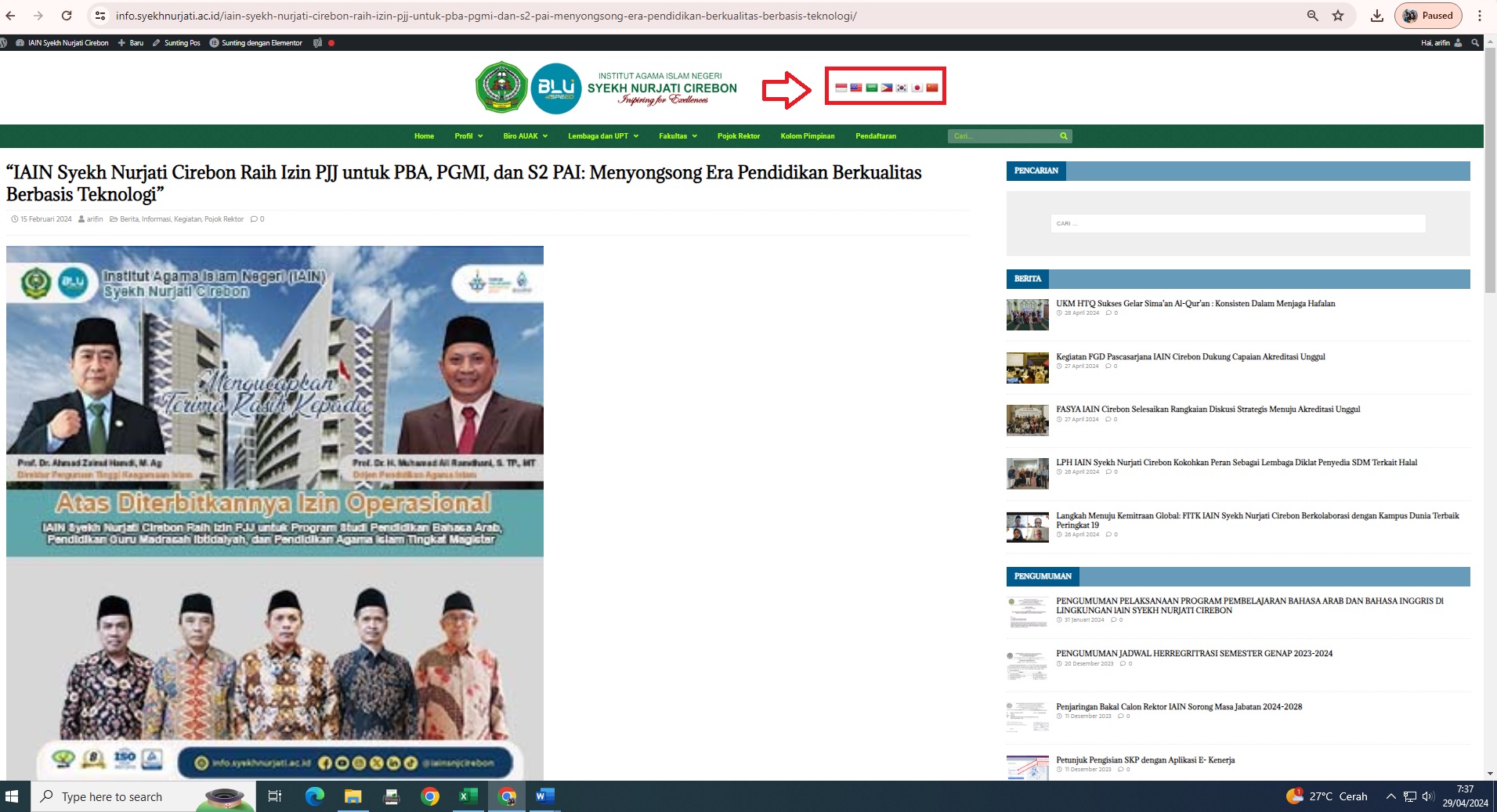The width and height of the screenshot is (1497, 812).
Task: Click the CARI search field in sidebar
Action: click(1237, 224)
